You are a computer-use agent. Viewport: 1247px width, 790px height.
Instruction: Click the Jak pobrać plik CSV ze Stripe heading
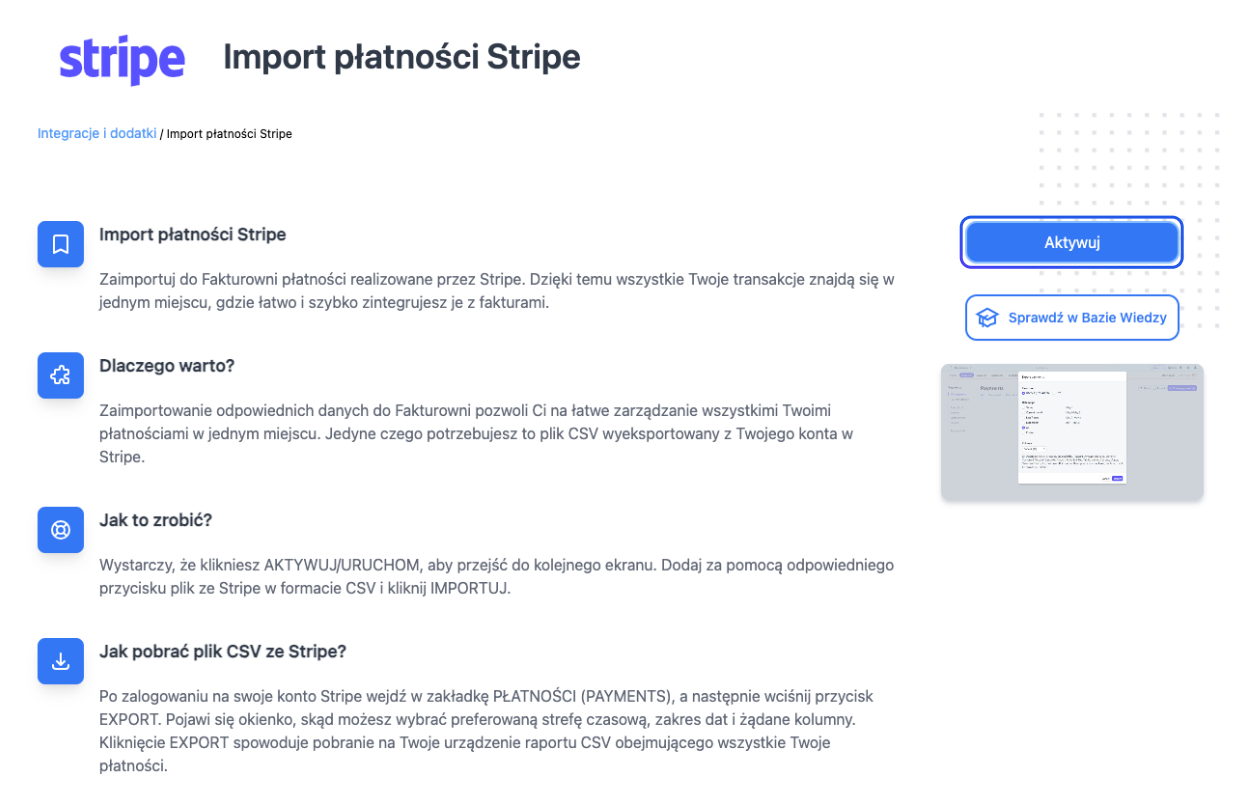pyautogui.click(x=222, y=651)
